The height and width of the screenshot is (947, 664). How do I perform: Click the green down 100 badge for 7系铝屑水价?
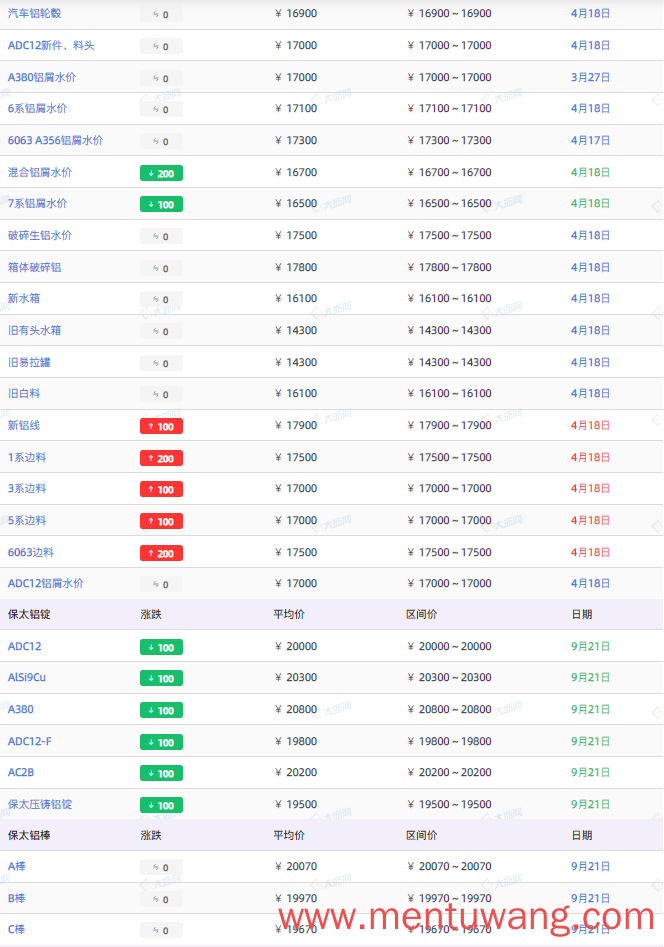pyautogui.click(x=161, y=205)
